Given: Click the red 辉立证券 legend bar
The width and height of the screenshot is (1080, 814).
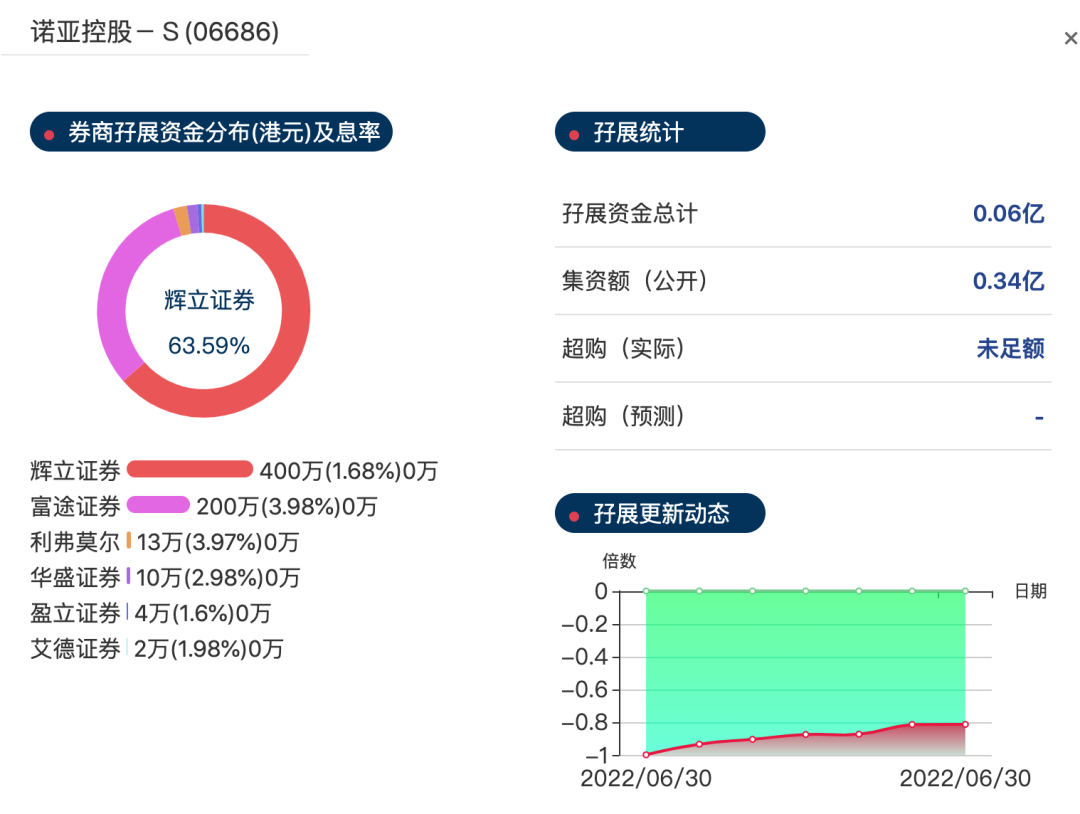Looking at the screenshot, I should pyautogui.click(x=190, y=469).
